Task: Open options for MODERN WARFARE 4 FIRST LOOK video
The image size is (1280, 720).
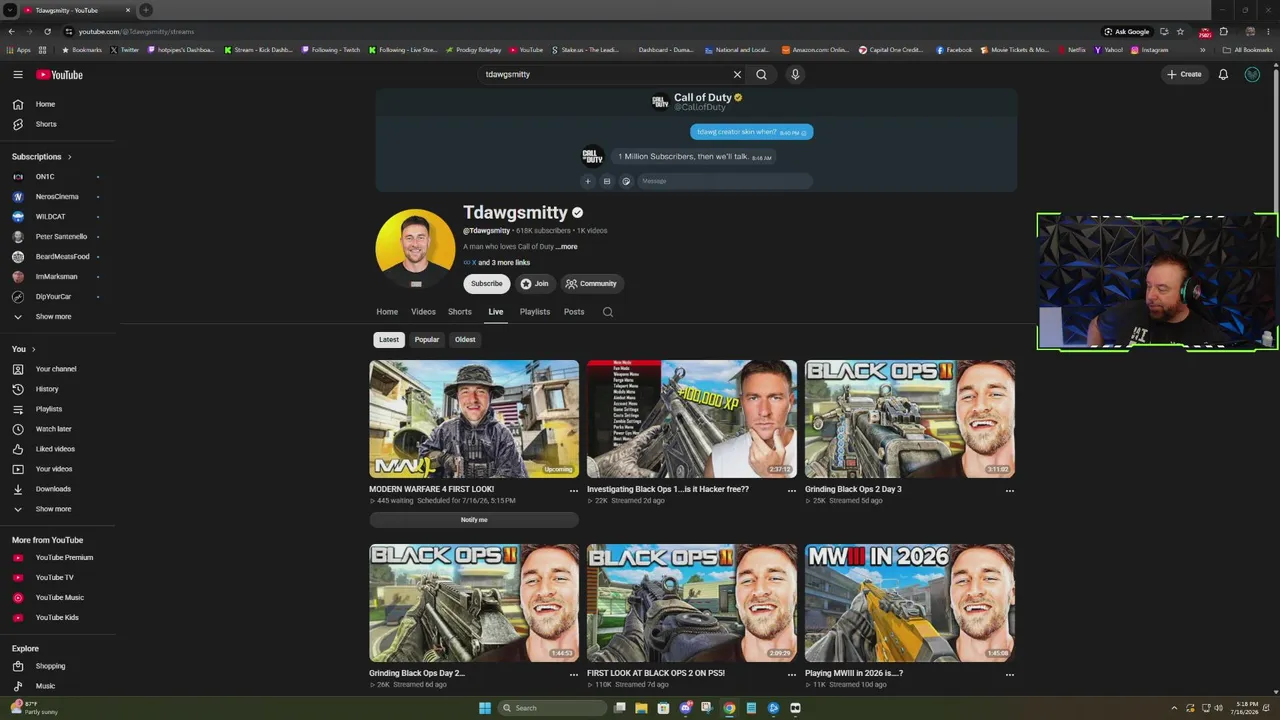Action: tap(574, 491)
